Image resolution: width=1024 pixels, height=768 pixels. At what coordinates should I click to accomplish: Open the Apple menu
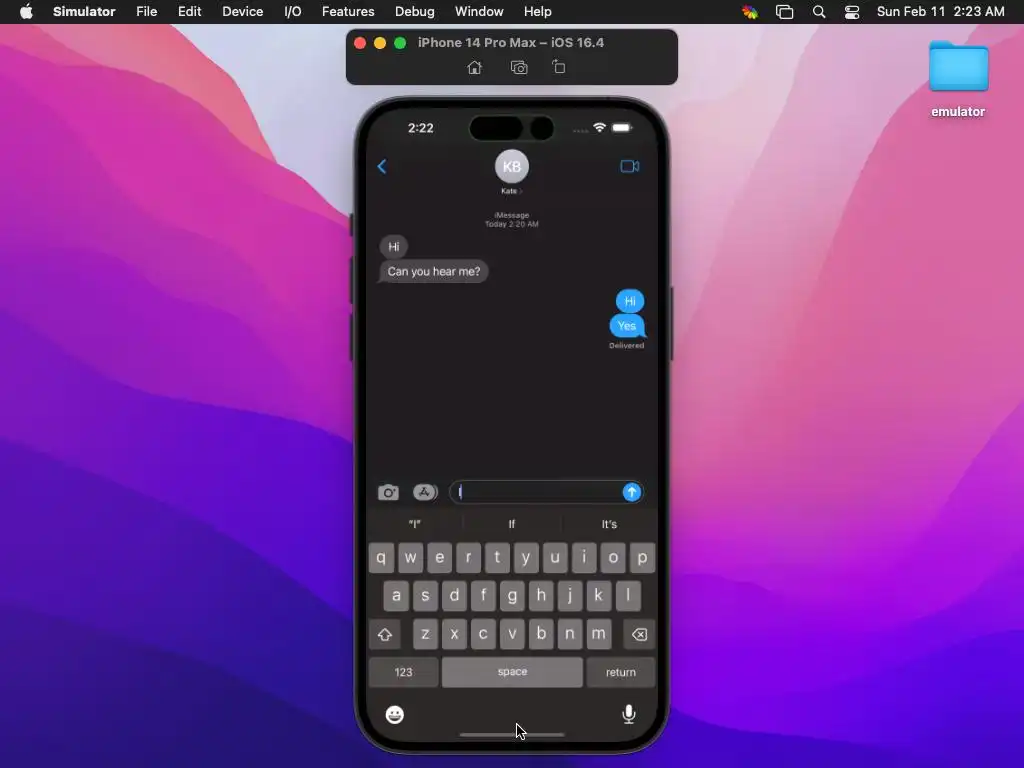click(26, 12)
